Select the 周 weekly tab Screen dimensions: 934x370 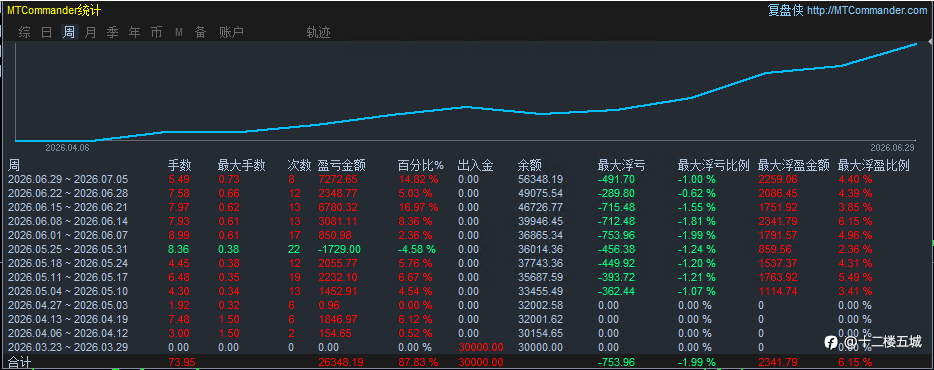click(69, 33)
